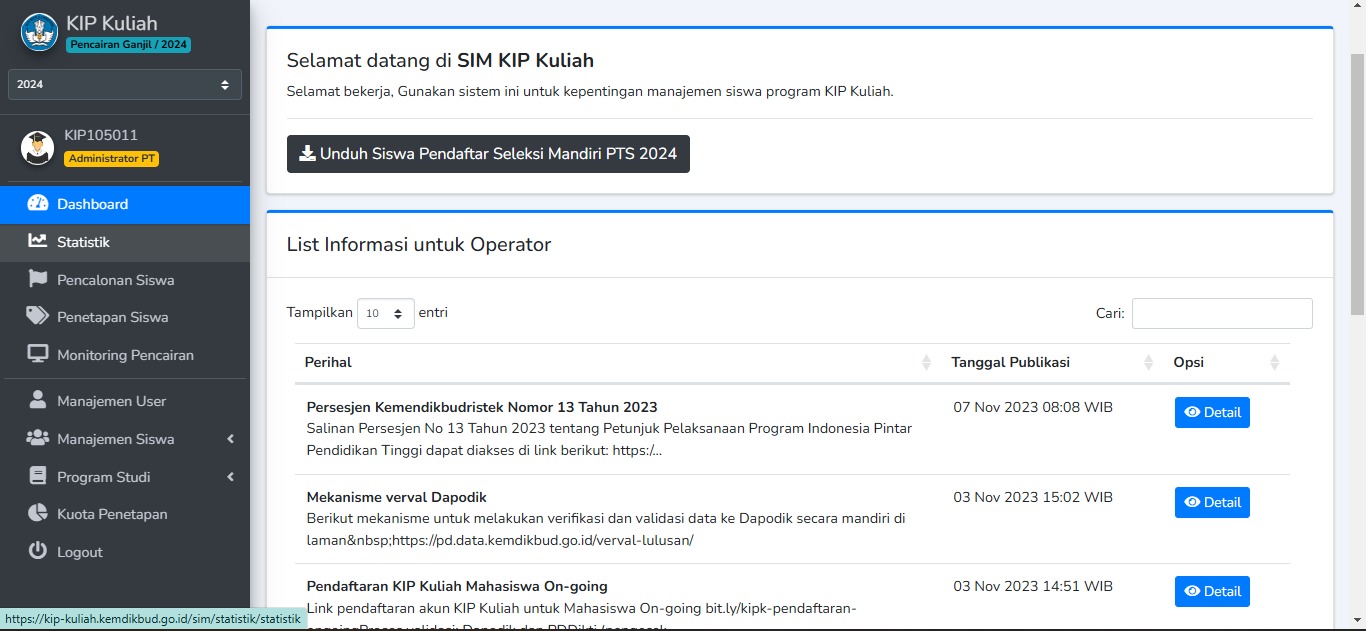Sort by the Perihal column arrows

tap(926, 362)
